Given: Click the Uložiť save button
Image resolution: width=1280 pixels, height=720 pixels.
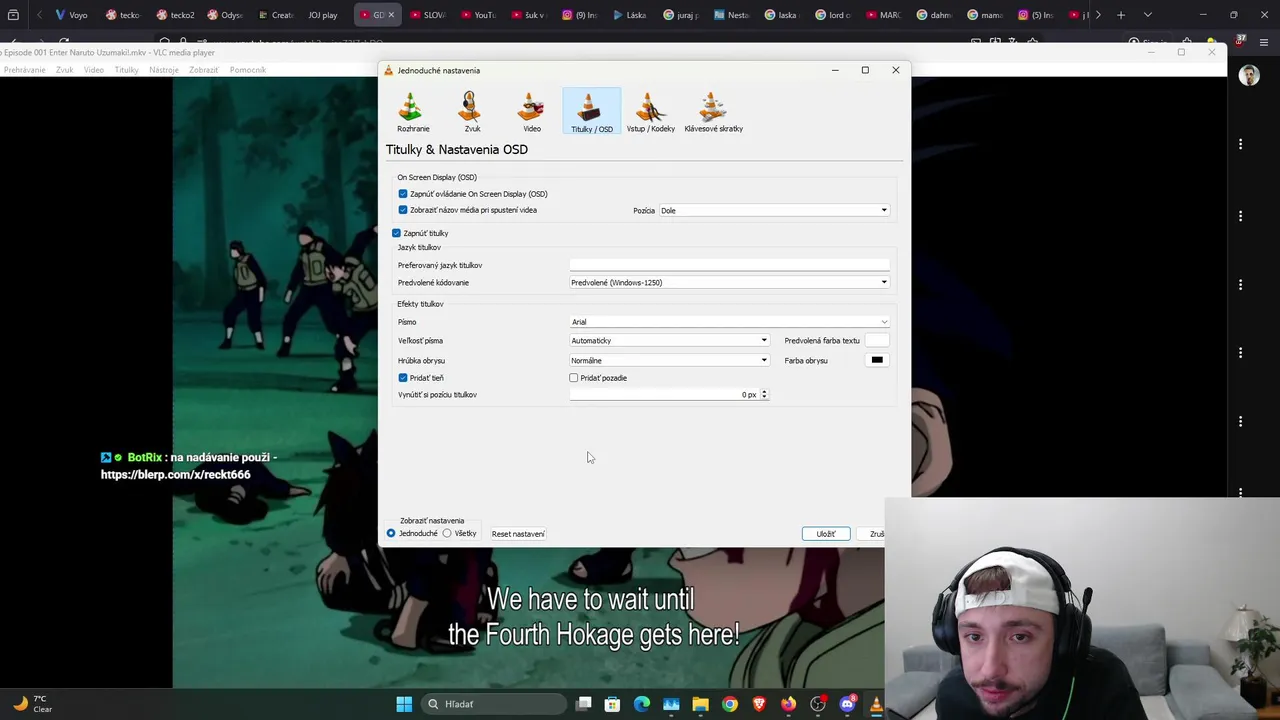Looking at the screenshot, I should click(826, 534).
